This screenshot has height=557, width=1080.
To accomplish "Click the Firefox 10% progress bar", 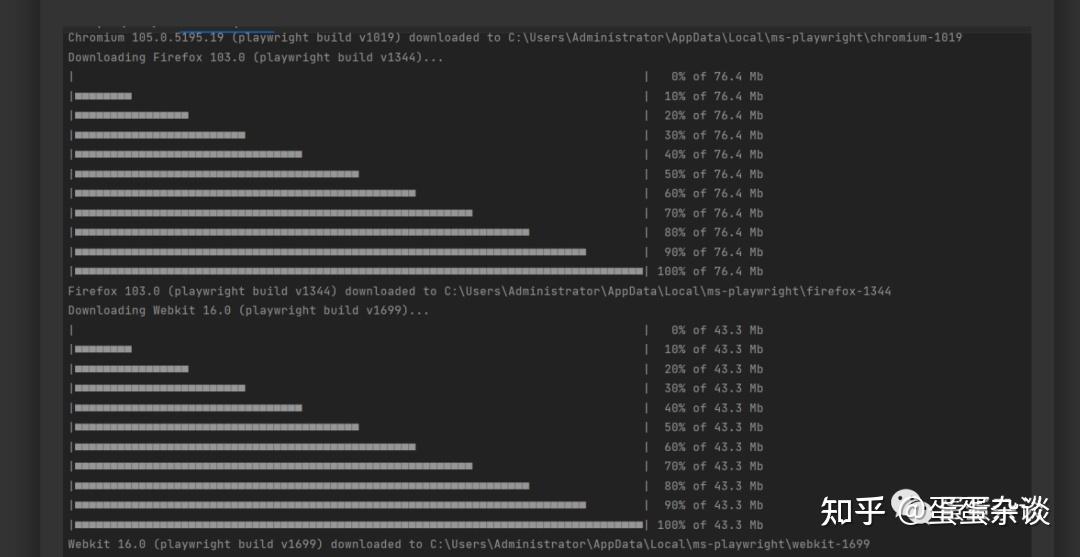I will [103, 96].
